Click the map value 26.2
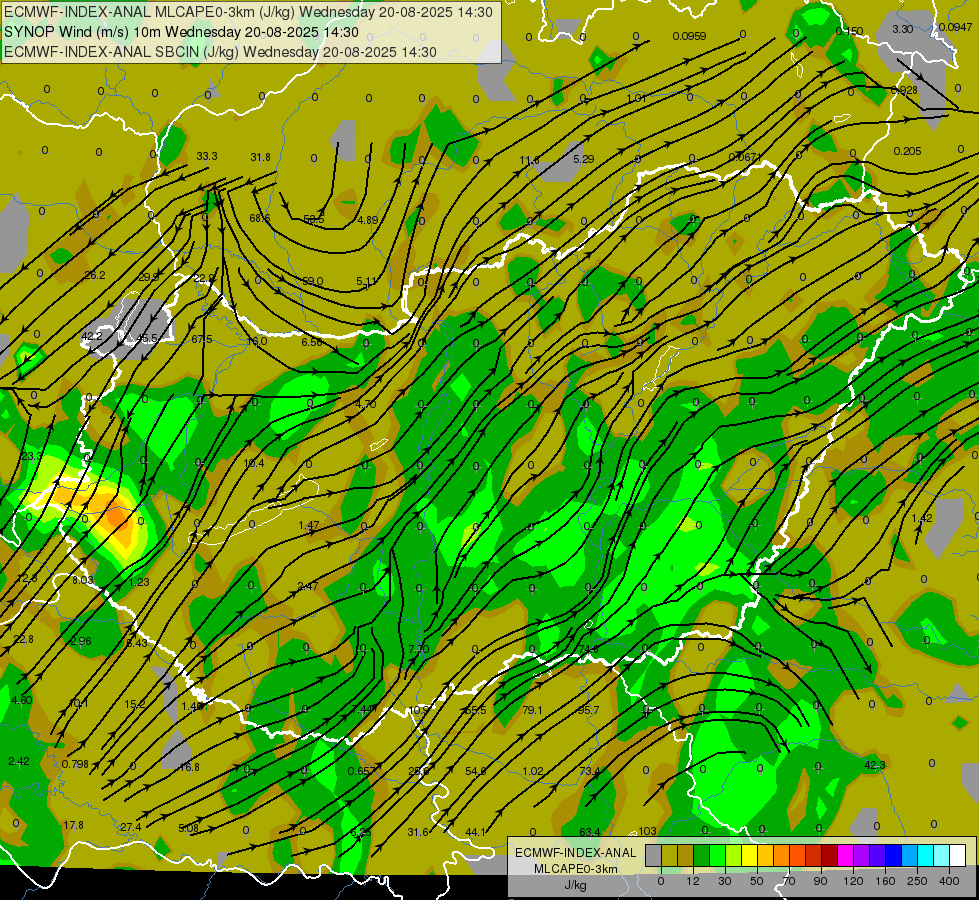979x900 pixels. pyautogui.click(x=95, y=275)
